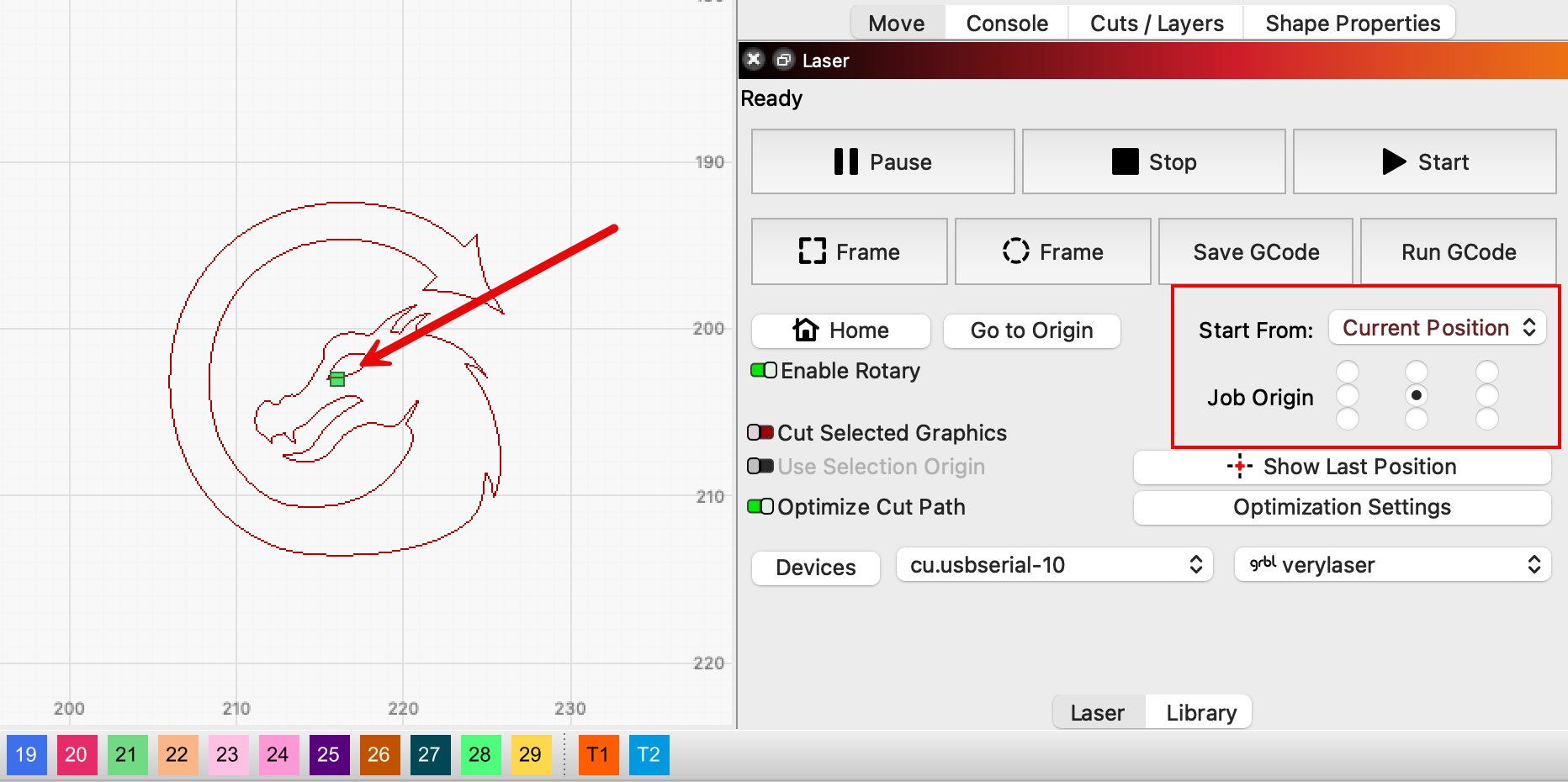Toggle the Enable Rotary switch
The height and width of the screenshot is (782, 1568).
764,371
